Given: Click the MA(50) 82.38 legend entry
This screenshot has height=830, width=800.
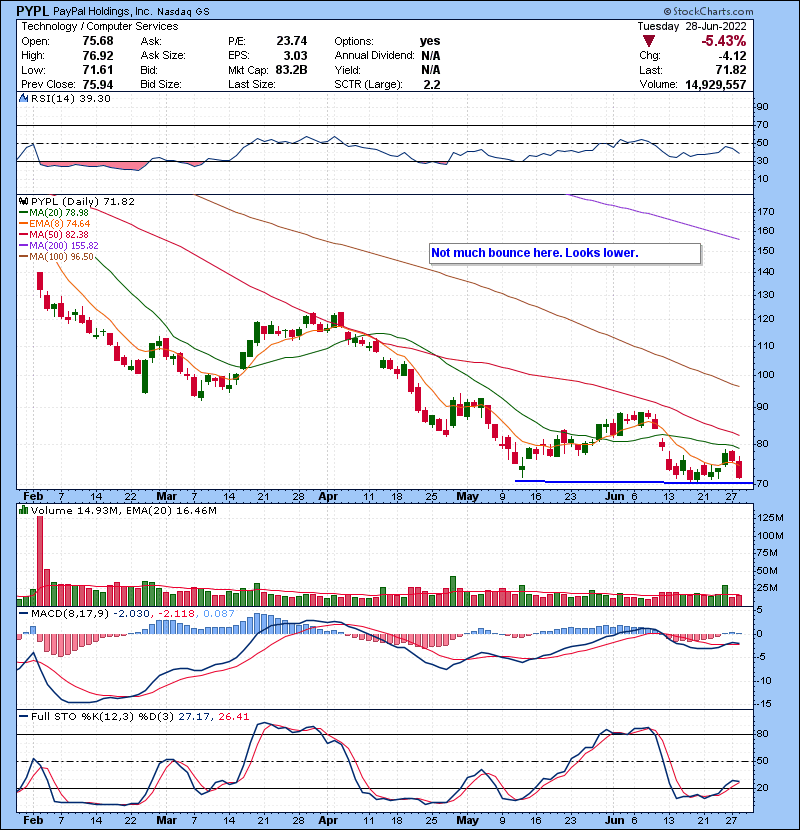Looking at the screenshot, I should coord(54,234).
